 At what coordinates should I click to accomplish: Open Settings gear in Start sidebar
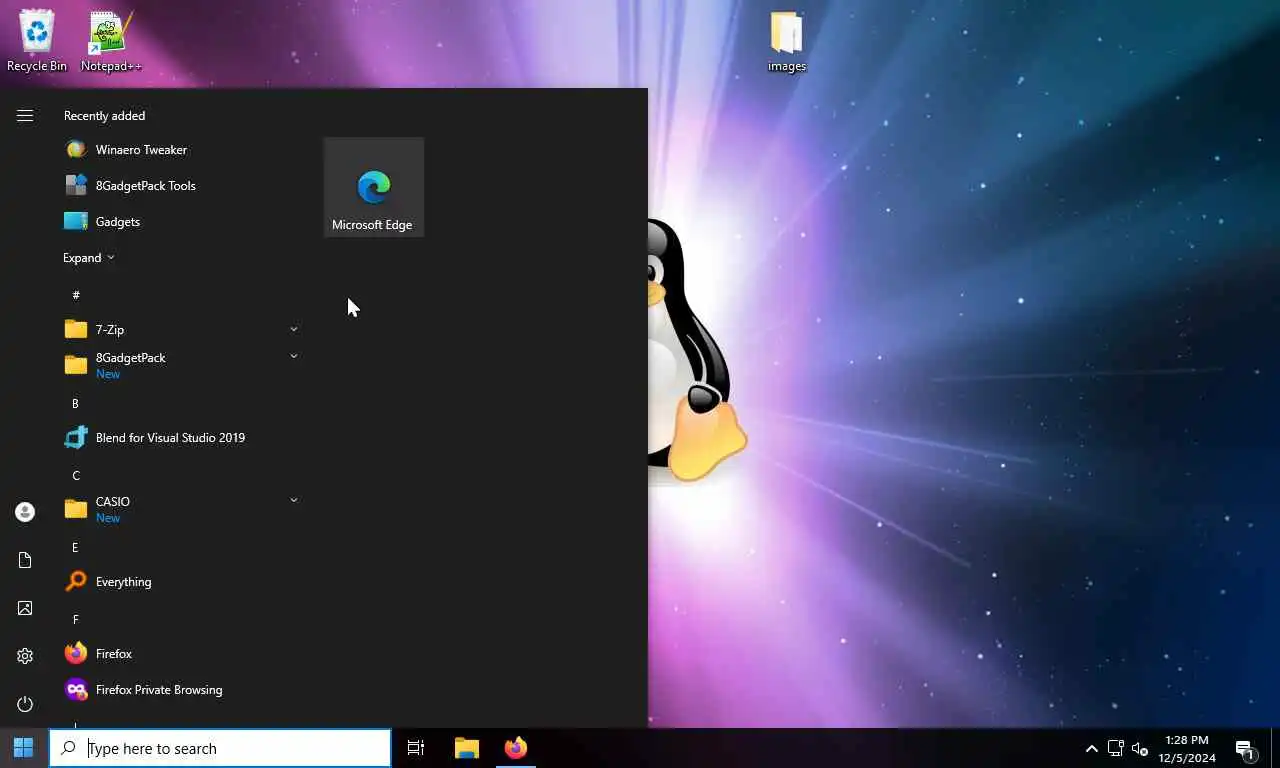pyautogui.click(x=25, y=656)
